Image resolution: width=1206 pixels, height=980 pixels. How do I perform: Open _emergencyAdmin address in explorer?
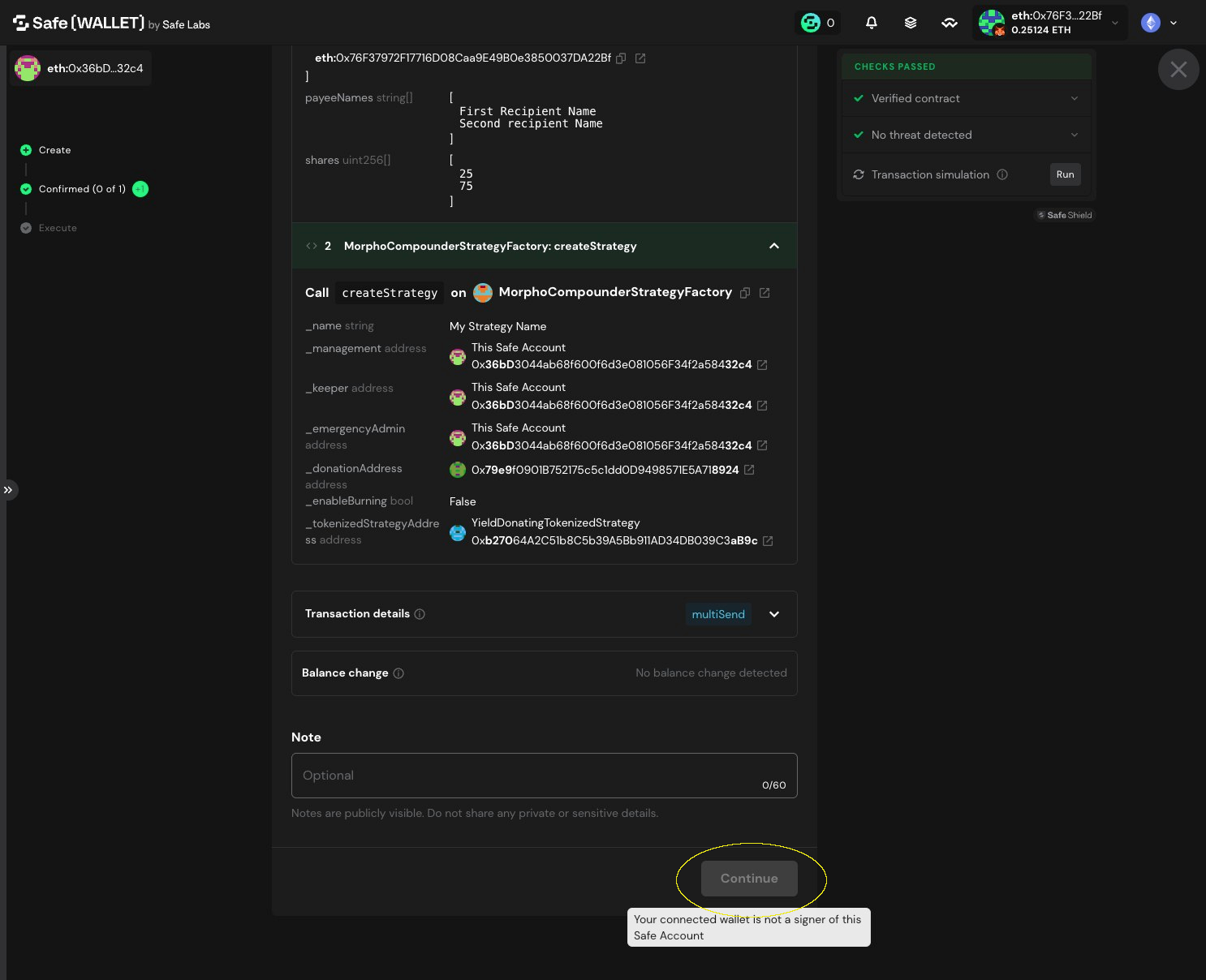(x=762, y=445)
